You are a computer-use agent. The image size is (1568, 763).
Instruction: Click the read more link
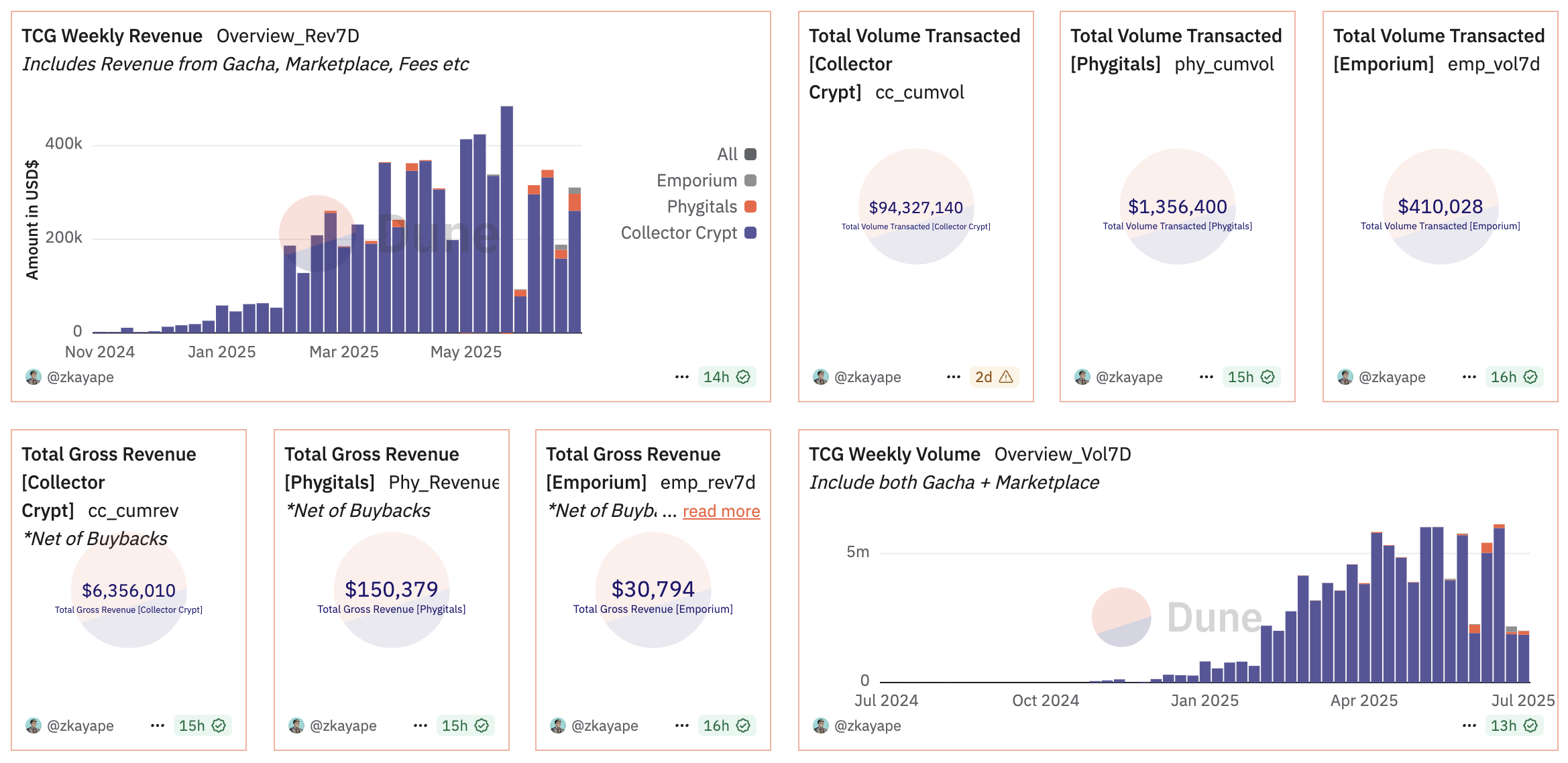(721, 512)
